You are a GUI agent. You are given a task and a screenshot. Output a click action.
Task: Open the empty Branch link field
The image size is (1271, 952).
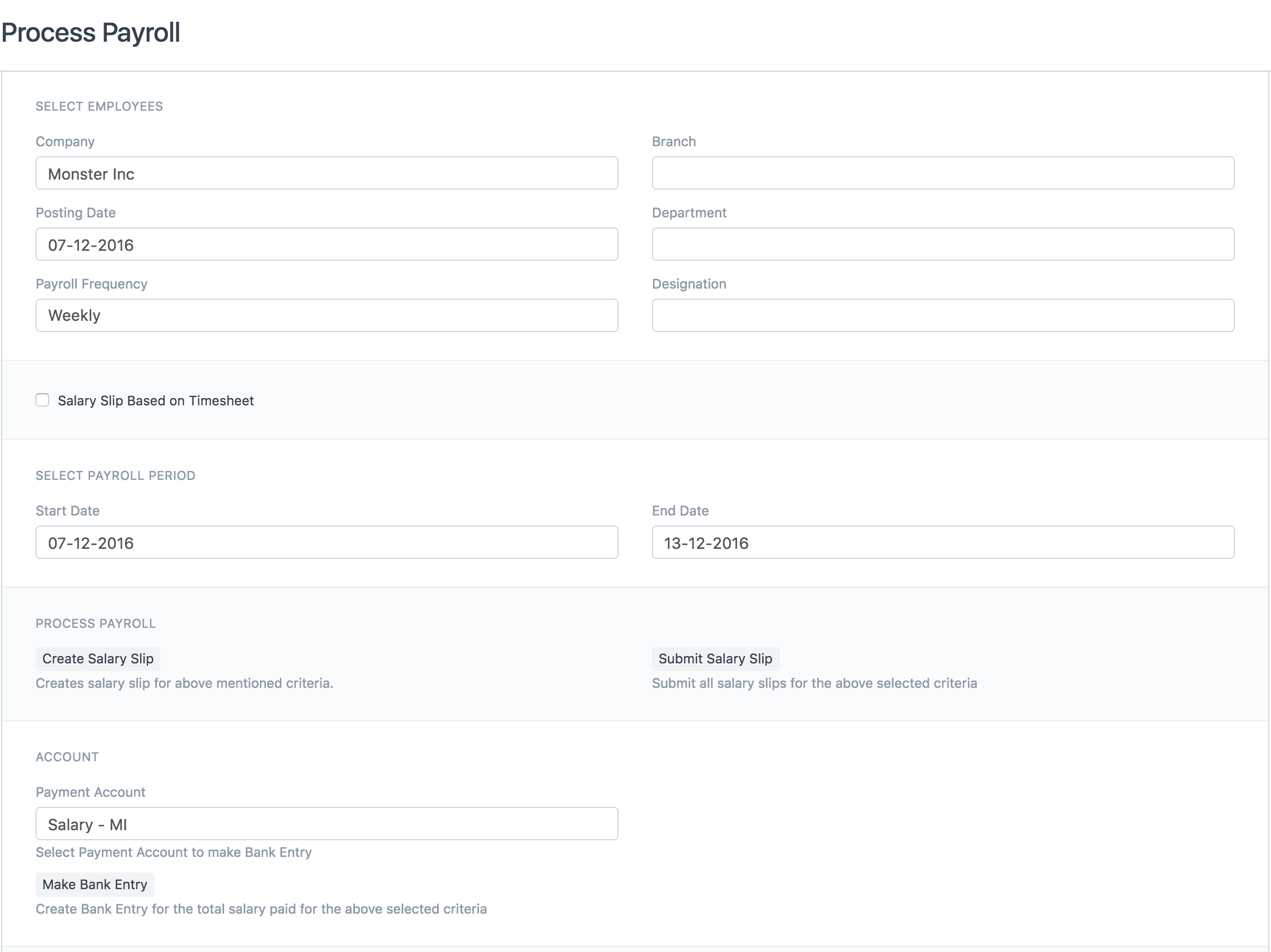pos(942,173)
